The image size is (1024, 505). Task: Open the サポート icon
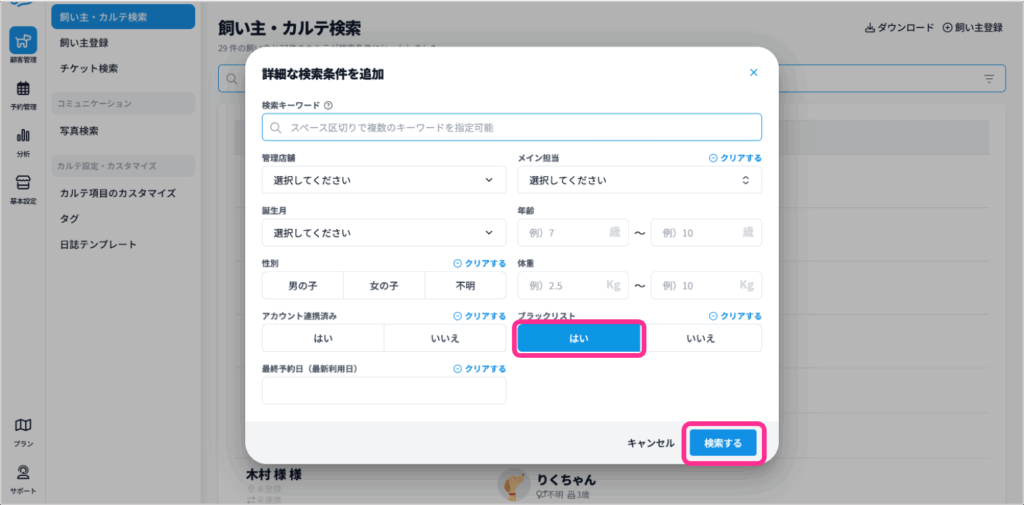click(x=22, y=477)
